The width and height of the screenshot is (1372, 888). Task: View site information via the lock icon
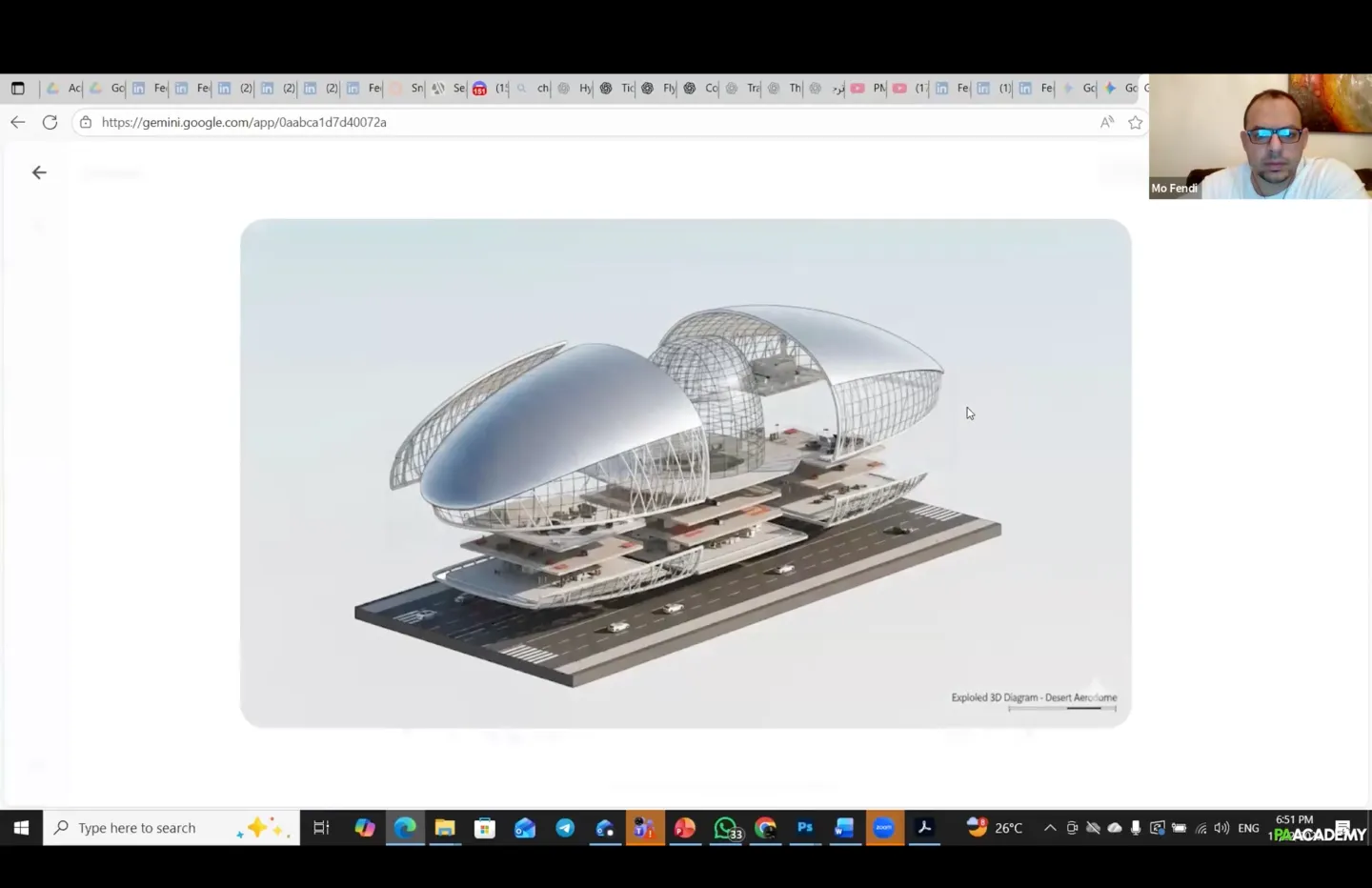click(x=86, y=122)
